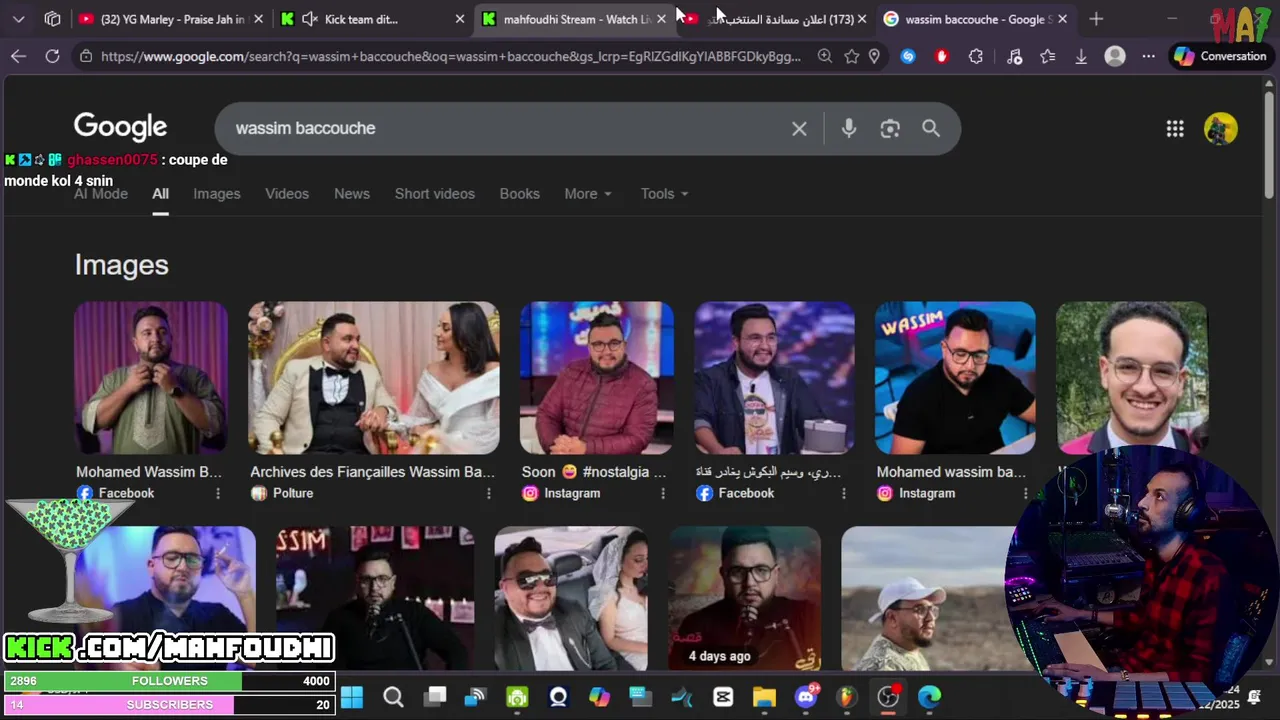
Task: Open the 4 days ago image result
Action: [745, 598]
